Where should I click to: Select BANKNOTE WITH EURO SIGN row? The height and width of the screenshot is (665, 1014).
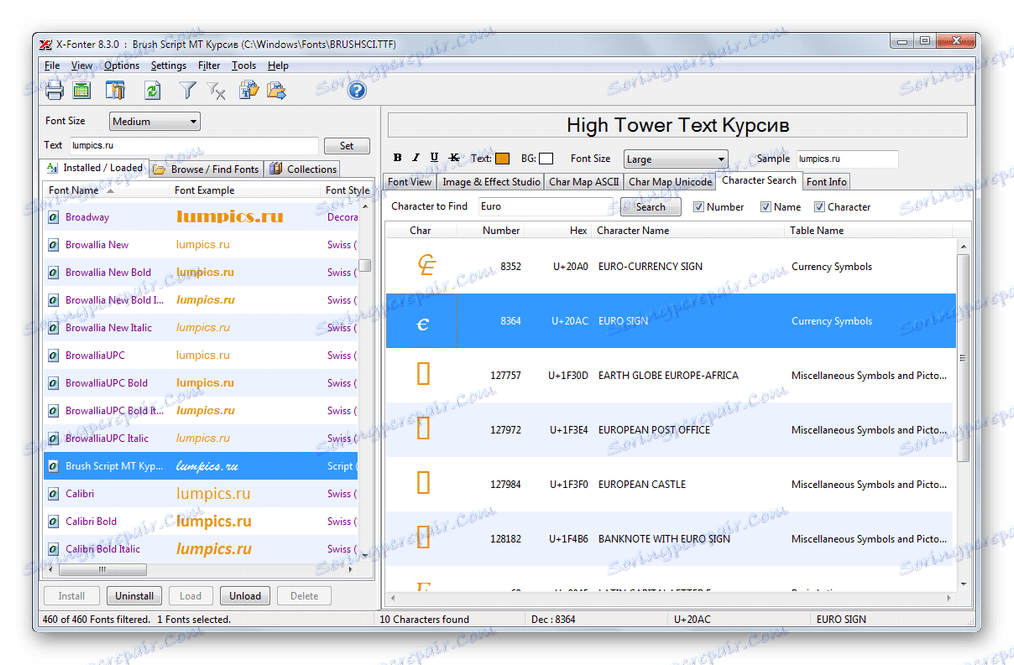pyautogui.click(x=670, y=539)
